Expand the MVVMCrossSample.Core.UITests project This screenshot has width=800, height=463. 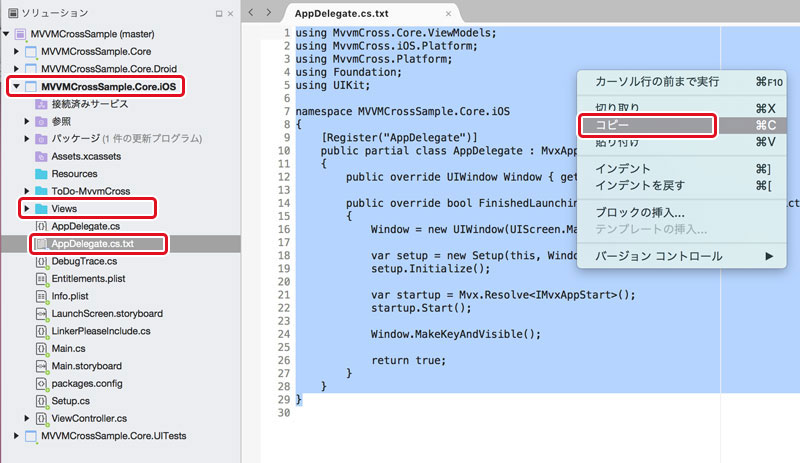[x=16, y=435]
